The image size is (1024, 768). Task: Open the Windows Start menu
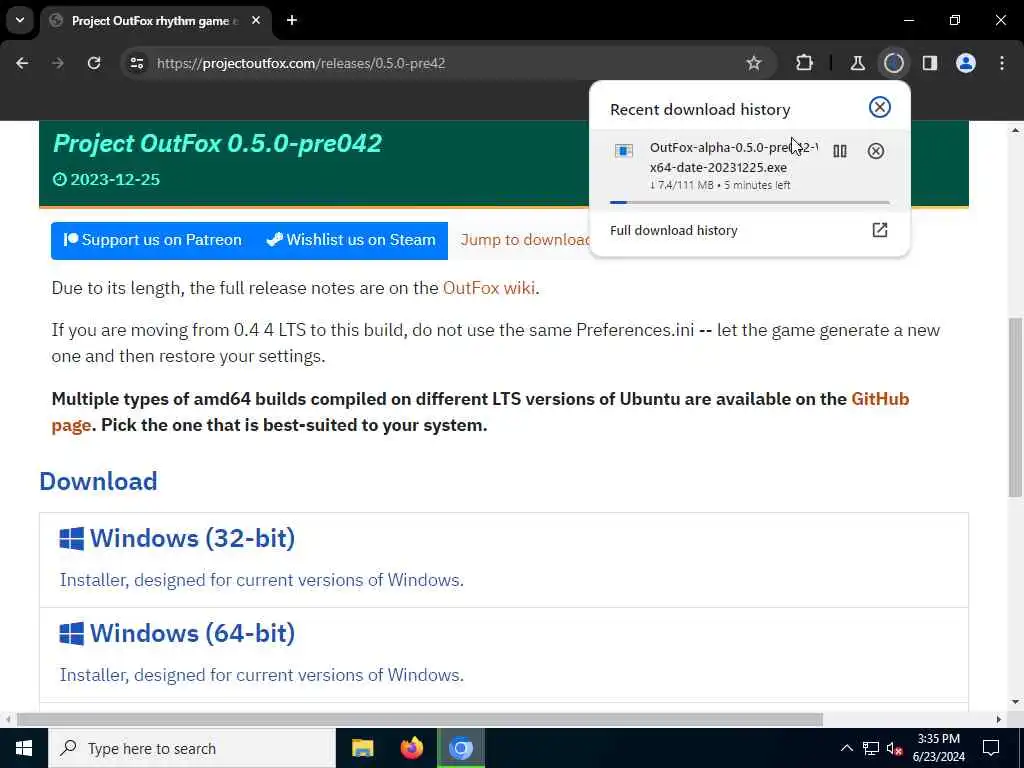(24, 748)
